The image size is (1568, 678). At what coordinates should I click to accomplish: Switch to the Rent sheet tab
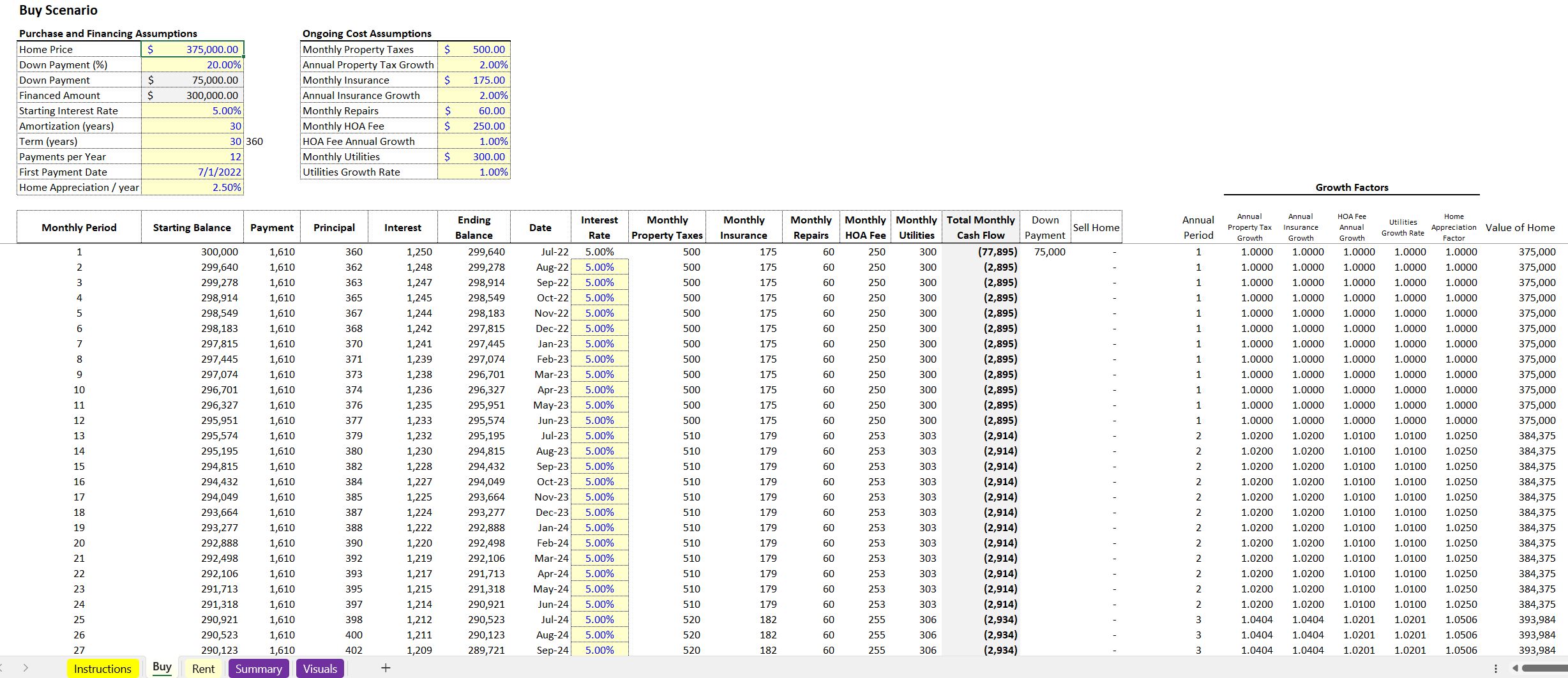click(x=203, y=668)
